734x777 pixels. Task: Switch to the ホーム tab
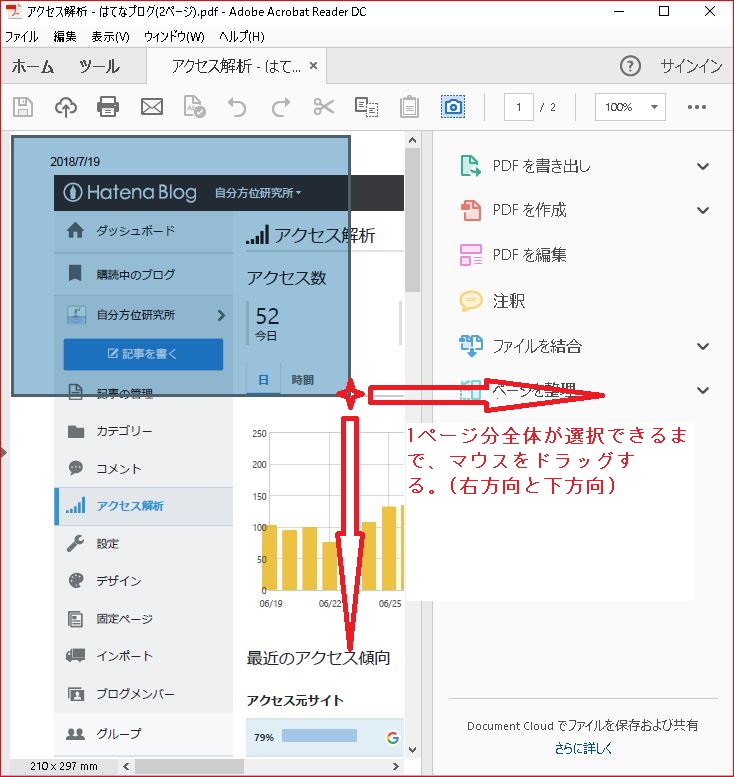pos(33,66)
